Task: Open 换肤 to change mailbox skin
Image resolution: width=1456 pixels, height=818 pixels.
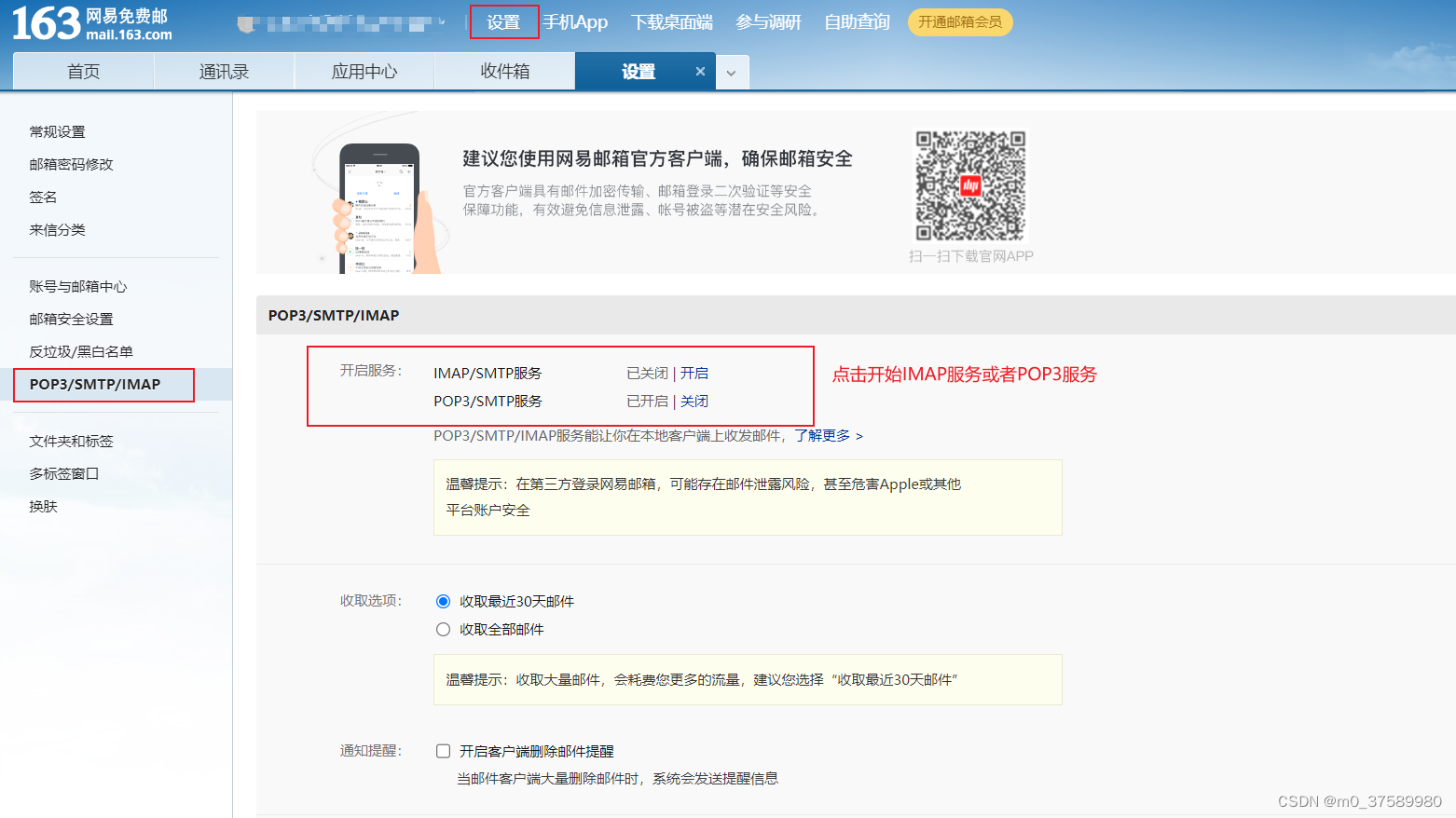Action: [41, 506]
